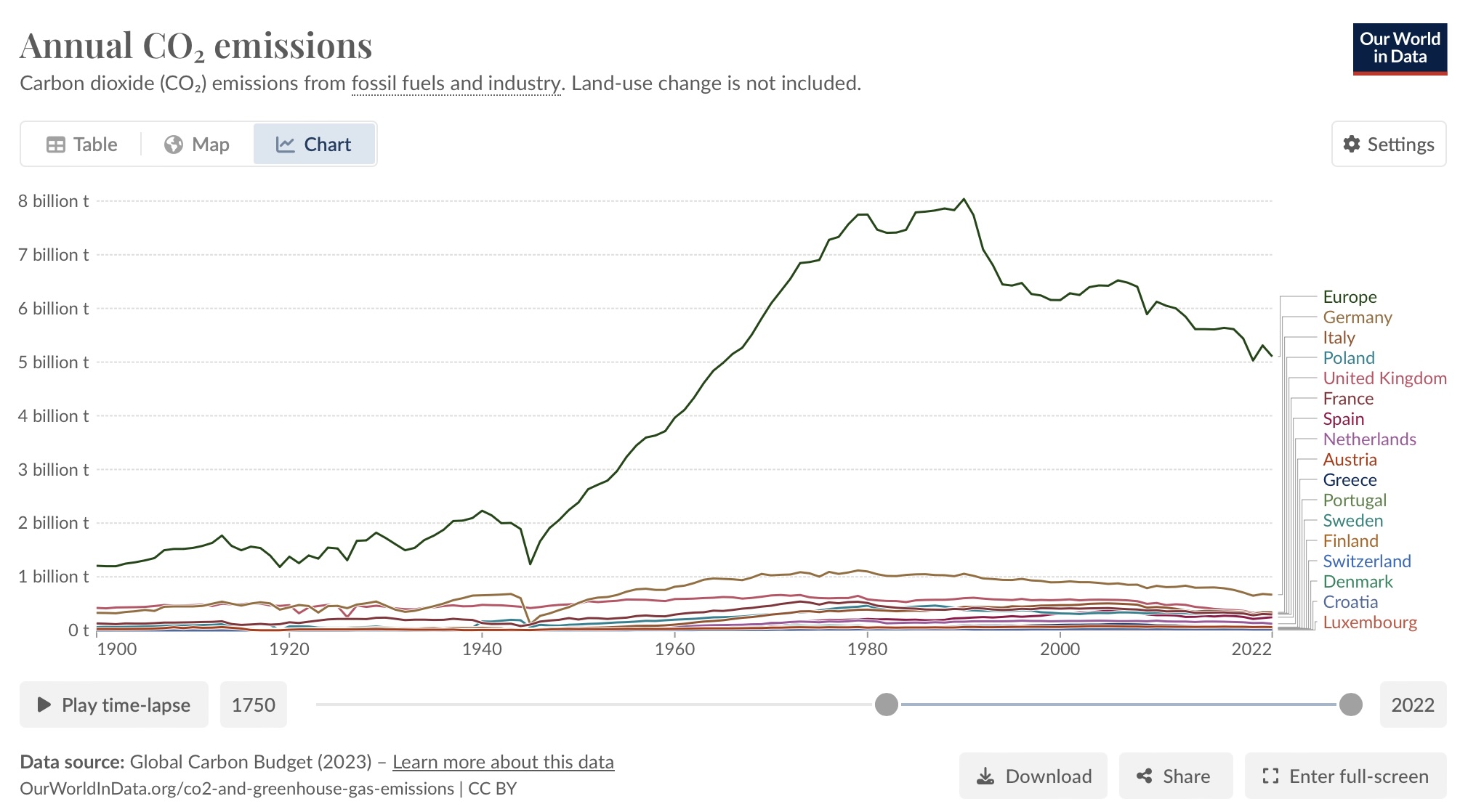The image size is (1468, 812).
Task: Click the 1750 start year box
Action: pos(253,705)
